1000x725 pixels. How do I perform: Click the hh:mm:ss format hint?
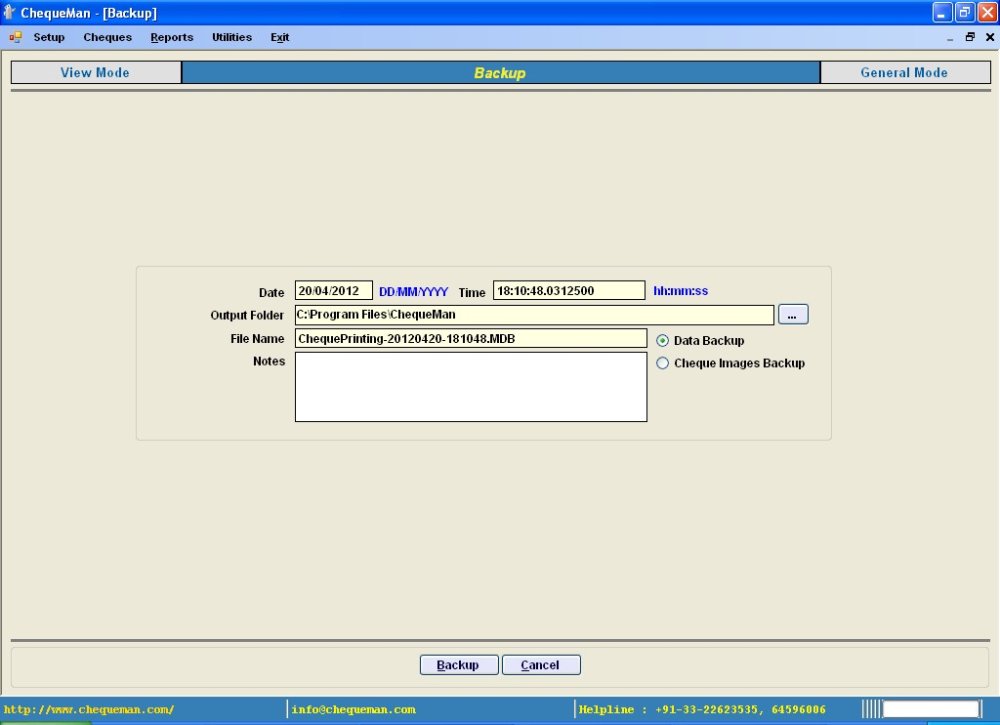click(x=680, y=291)
